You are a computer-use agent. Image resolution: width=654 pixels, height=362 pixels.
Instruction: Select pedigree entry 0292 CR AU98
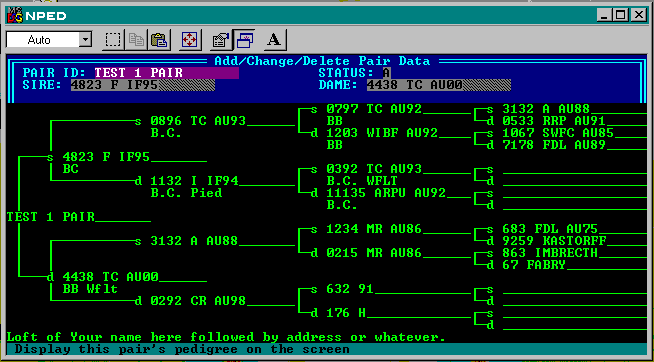pyautogui.click(x=198, y=301)
